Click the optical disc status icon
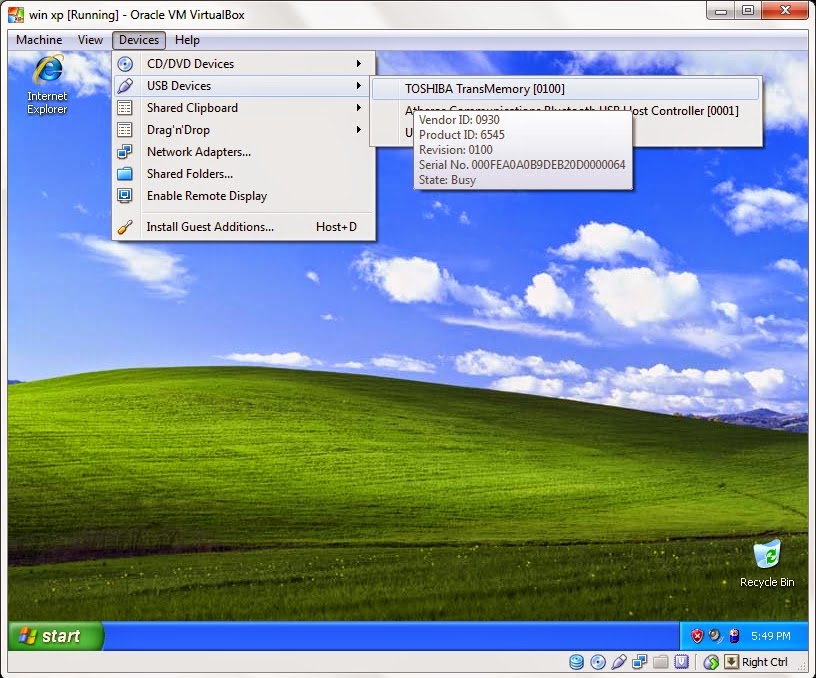Screen dimensions: 816x678 click(x=598, y=662)
